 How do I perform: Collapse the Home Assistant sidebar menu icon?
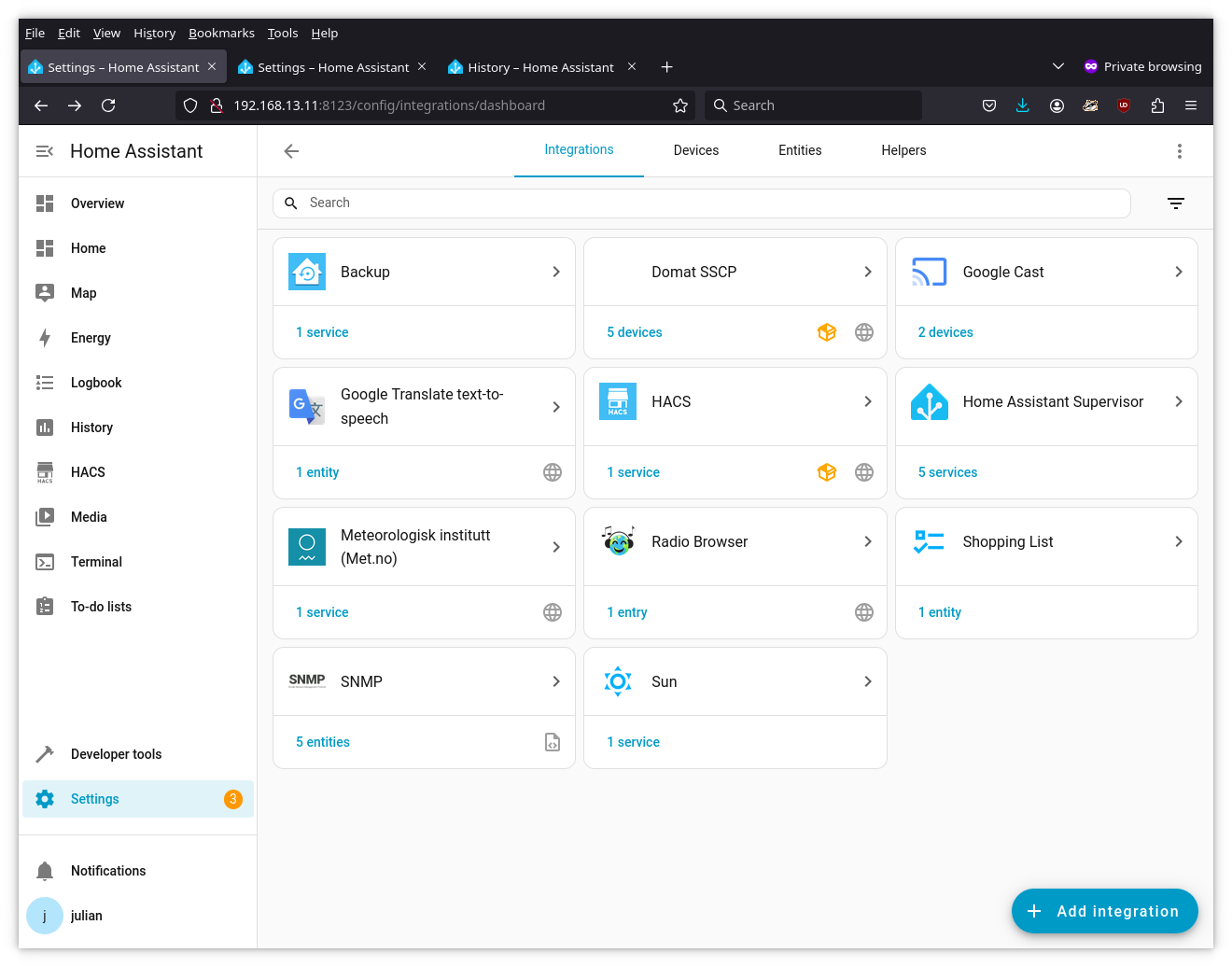pos(44,151)
